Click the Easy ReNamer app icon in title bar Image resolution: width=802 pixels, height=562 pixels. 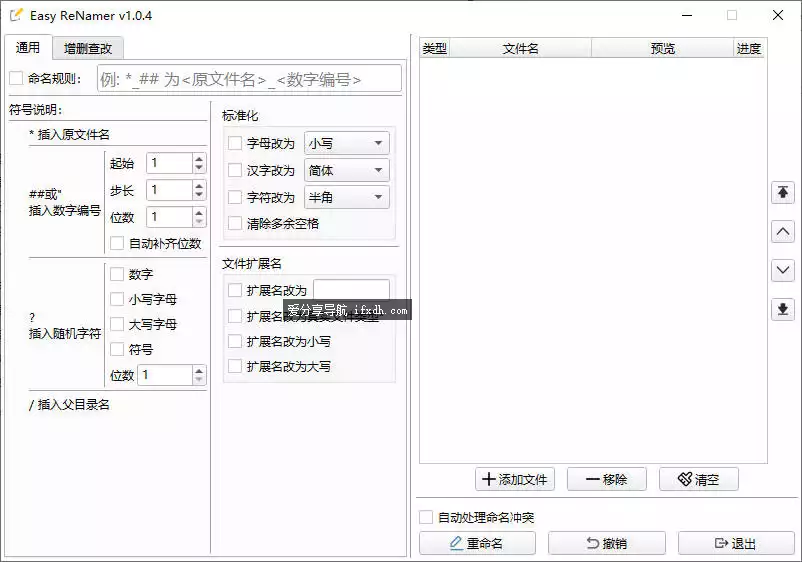16,15
